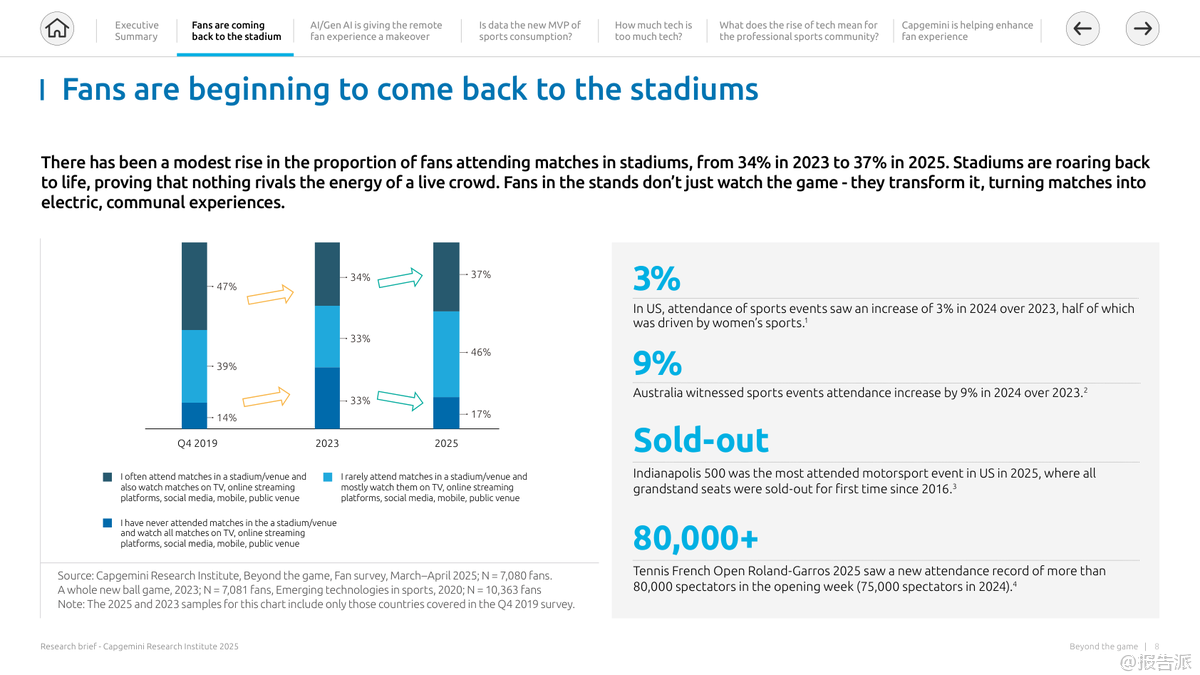
Task: Click the 80,000+ statistic heading
Action: (695, 538)
